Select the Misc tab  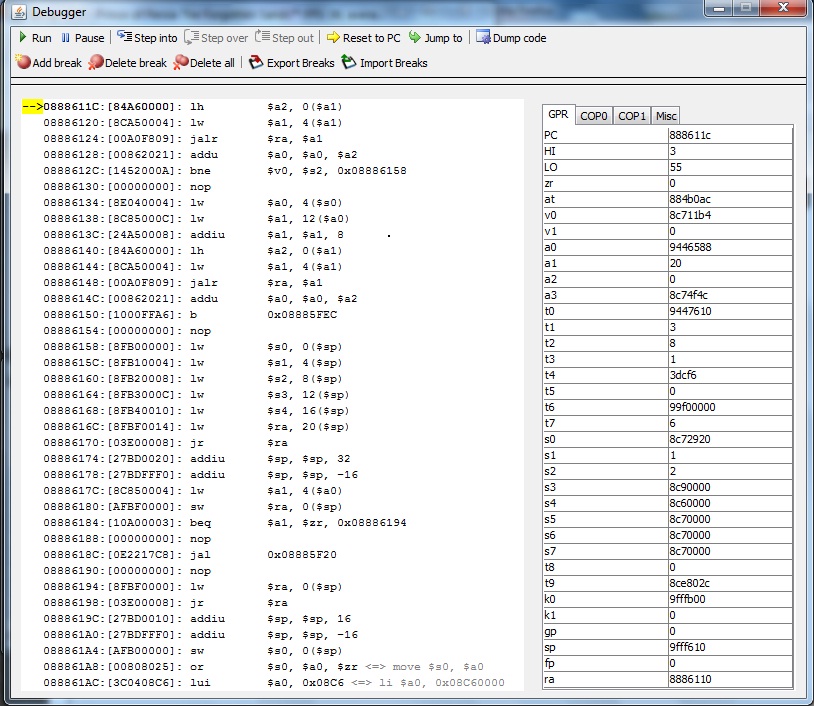coord(666,116)
